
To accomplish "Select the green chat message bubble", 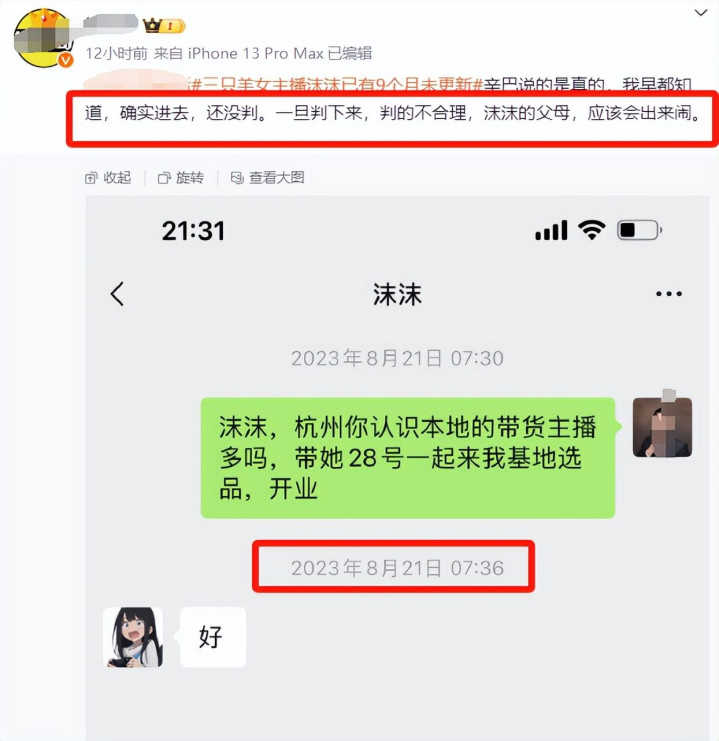I will pyautogui.click(x=408, y=458).
